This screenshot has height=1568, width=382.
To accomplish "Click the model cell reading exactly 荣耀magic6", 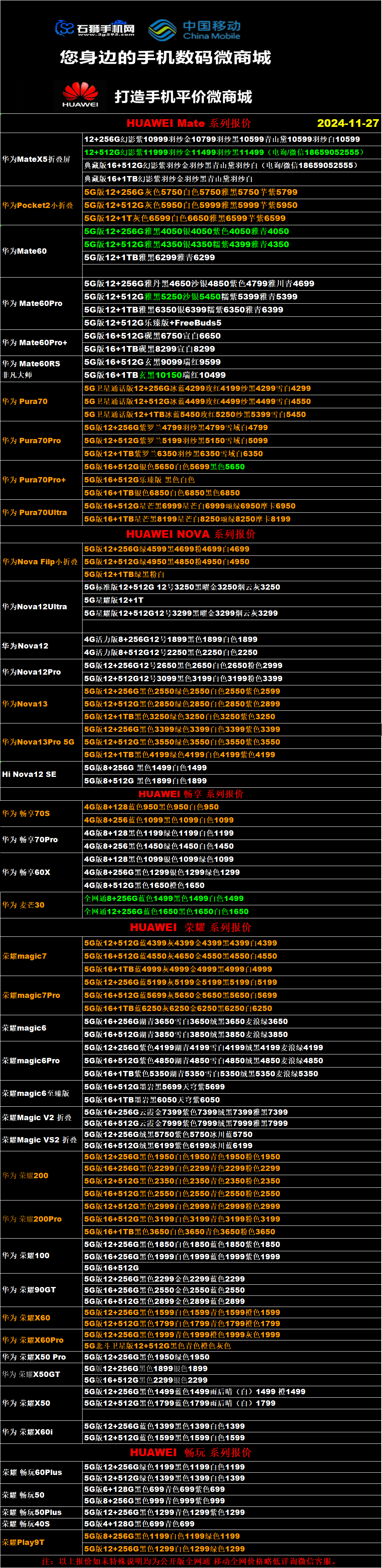I will pyautogui.click(x=41, y=1028).
